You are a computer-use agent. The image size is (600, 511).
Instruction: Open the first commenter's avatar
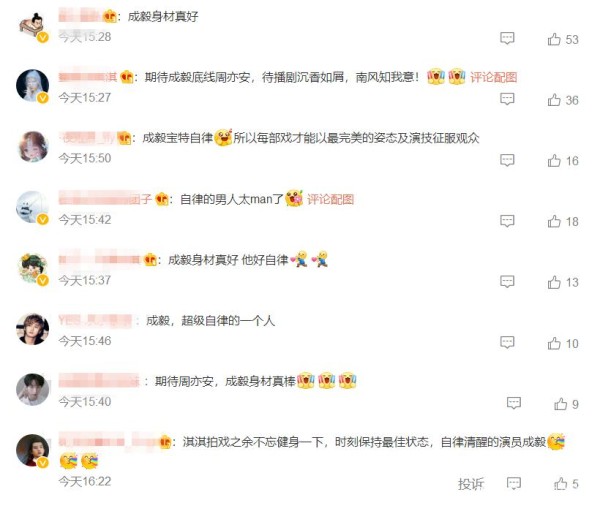pos(33,26)
